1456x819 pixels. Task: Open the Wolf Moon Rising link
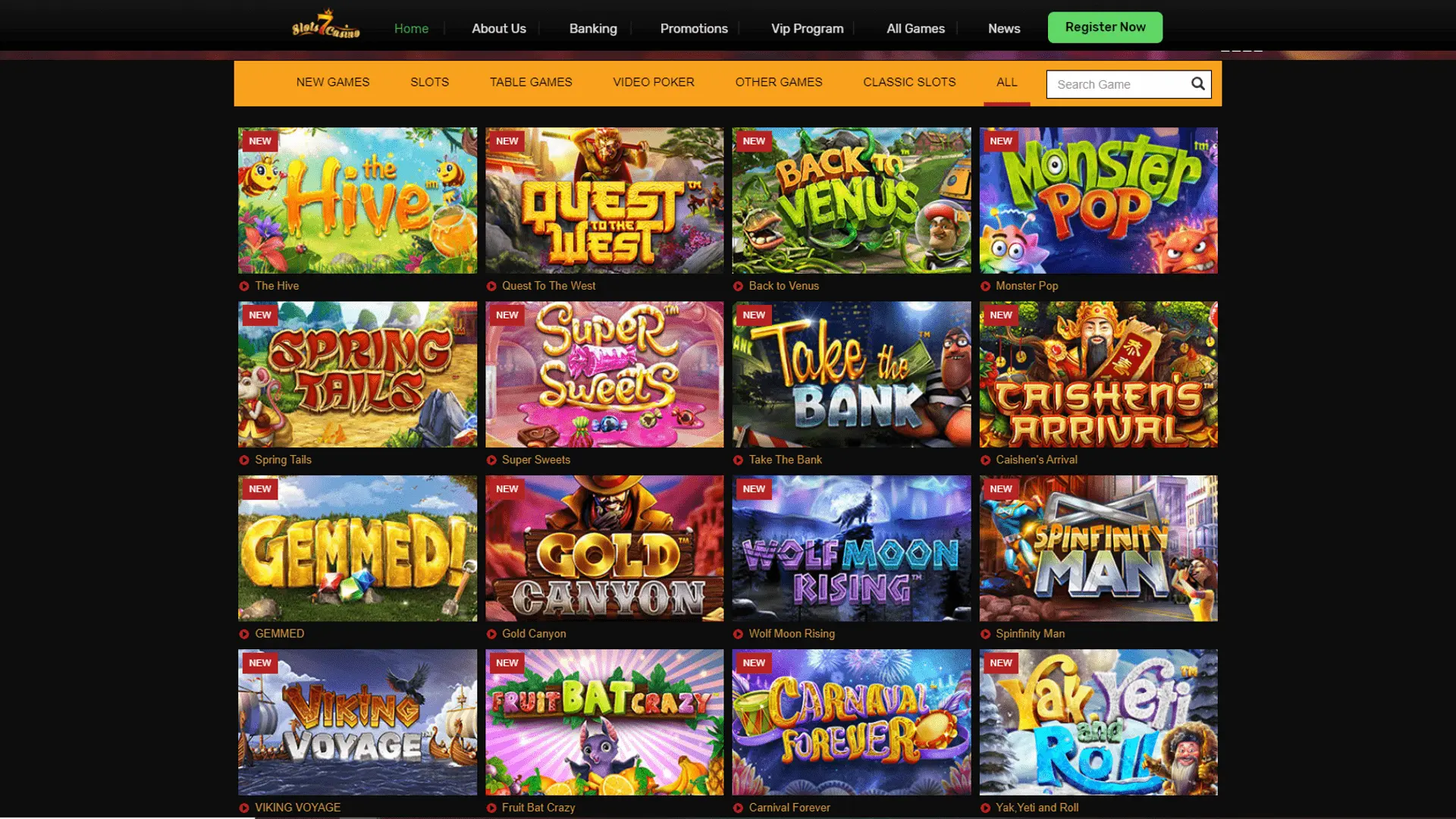pyautogui.click(x=791, y=634)
